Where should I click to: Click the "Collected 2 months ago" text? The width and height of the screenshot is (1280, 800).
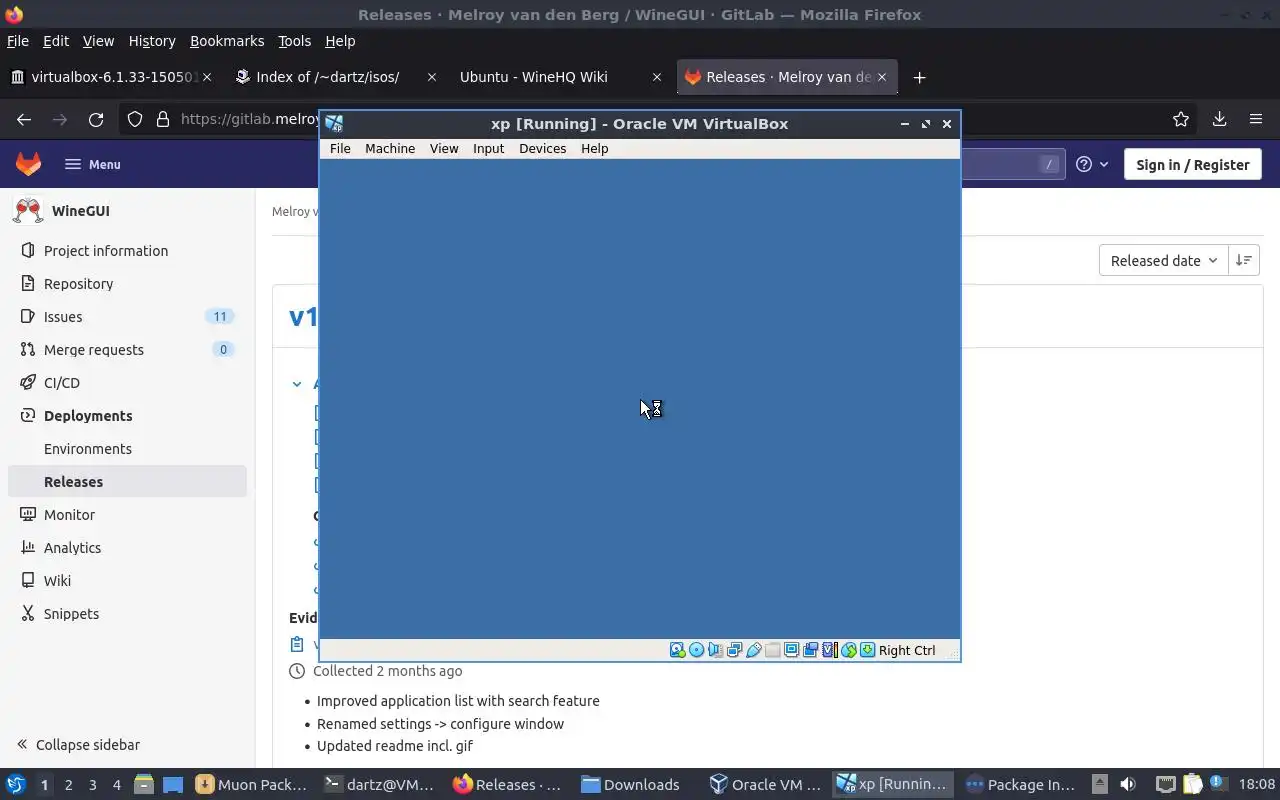[x=387, y=671]
